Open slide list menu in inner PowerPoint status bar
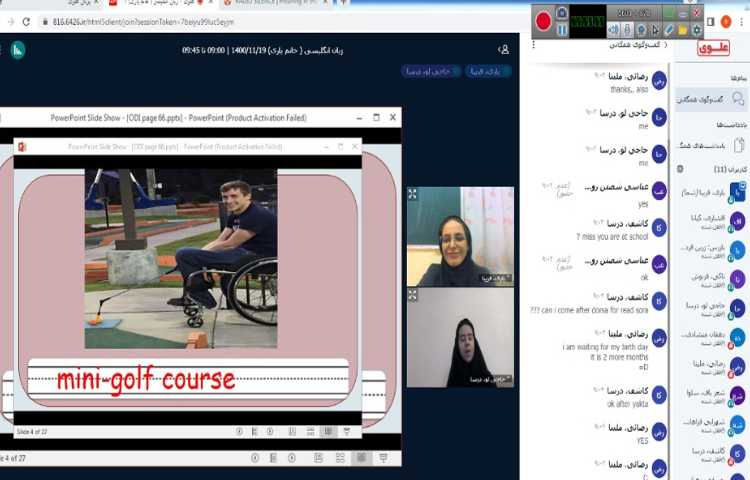Screen dimensions: 750x480 (x=254, y=432)
